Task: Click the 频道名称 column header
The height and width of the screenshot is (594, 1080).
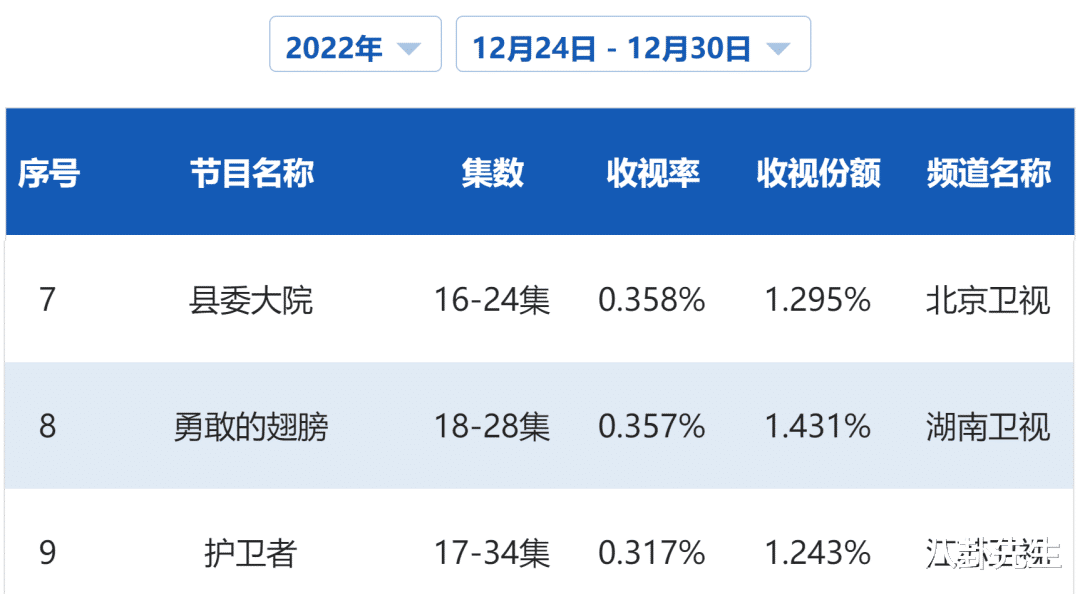Action: pos(988,173)
